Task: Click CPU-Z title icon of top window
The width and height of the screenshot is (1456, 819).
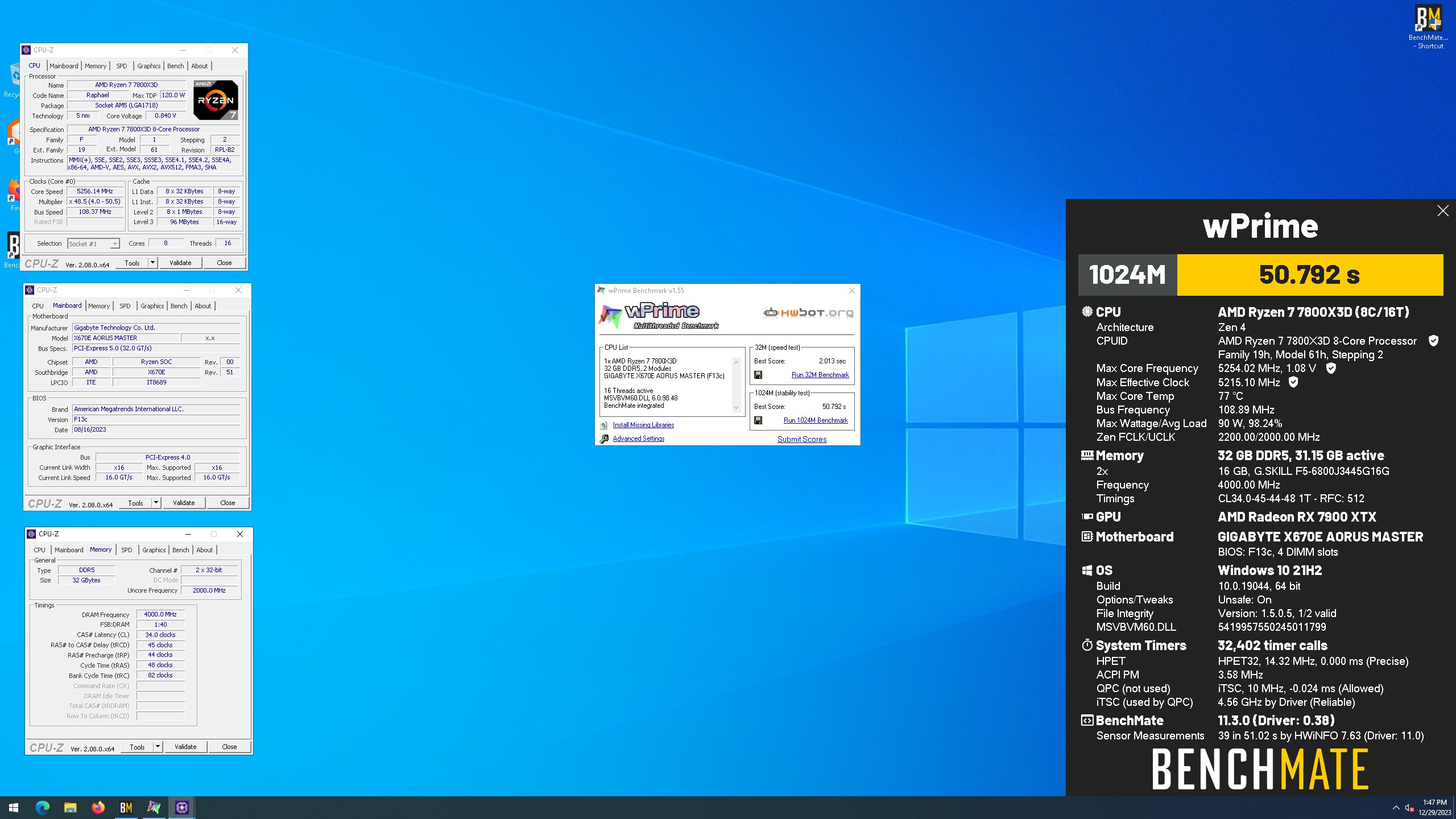Action: [26, 50]
